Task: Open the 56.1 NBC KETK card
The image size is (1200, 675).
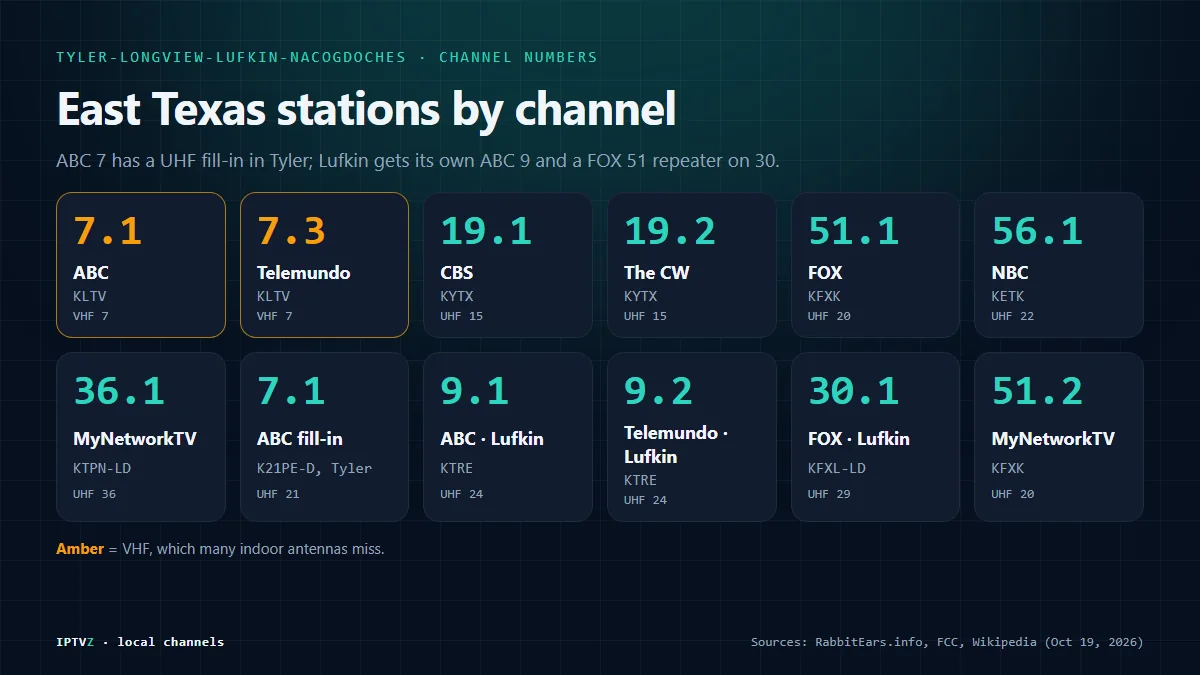Action: point(1059,265)
